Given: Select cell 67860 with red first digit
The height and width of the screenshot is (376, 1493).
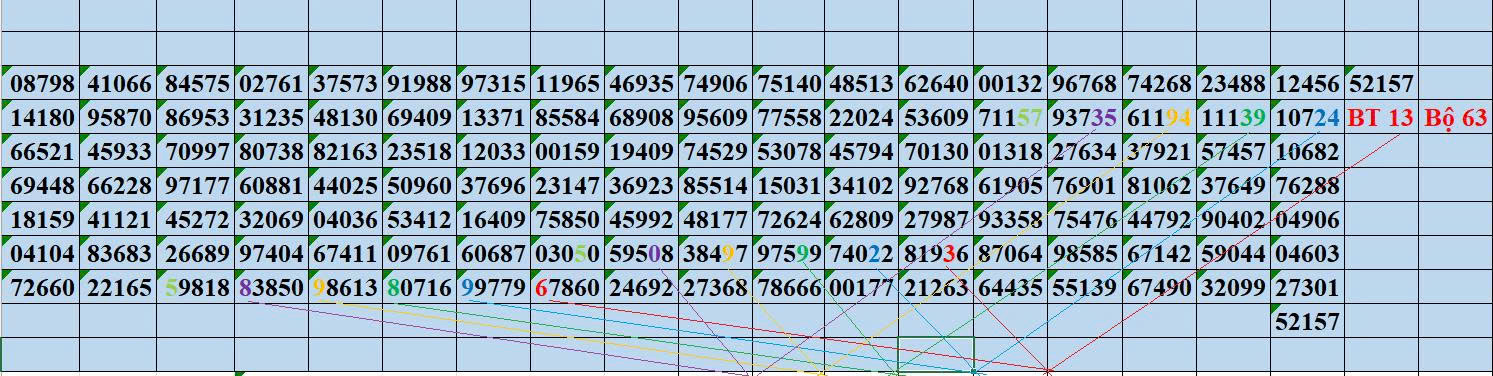Looking at the screenshot, I should pos(567,288).
